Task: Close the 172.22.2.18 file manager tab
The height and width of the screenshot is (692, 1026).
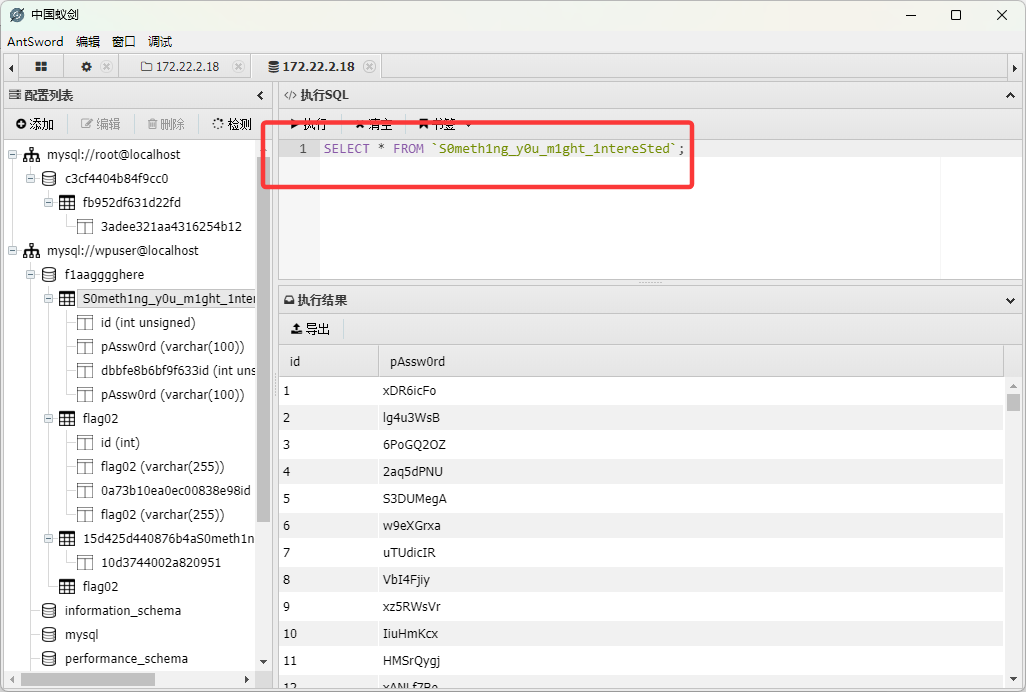Action: point(238,66)
